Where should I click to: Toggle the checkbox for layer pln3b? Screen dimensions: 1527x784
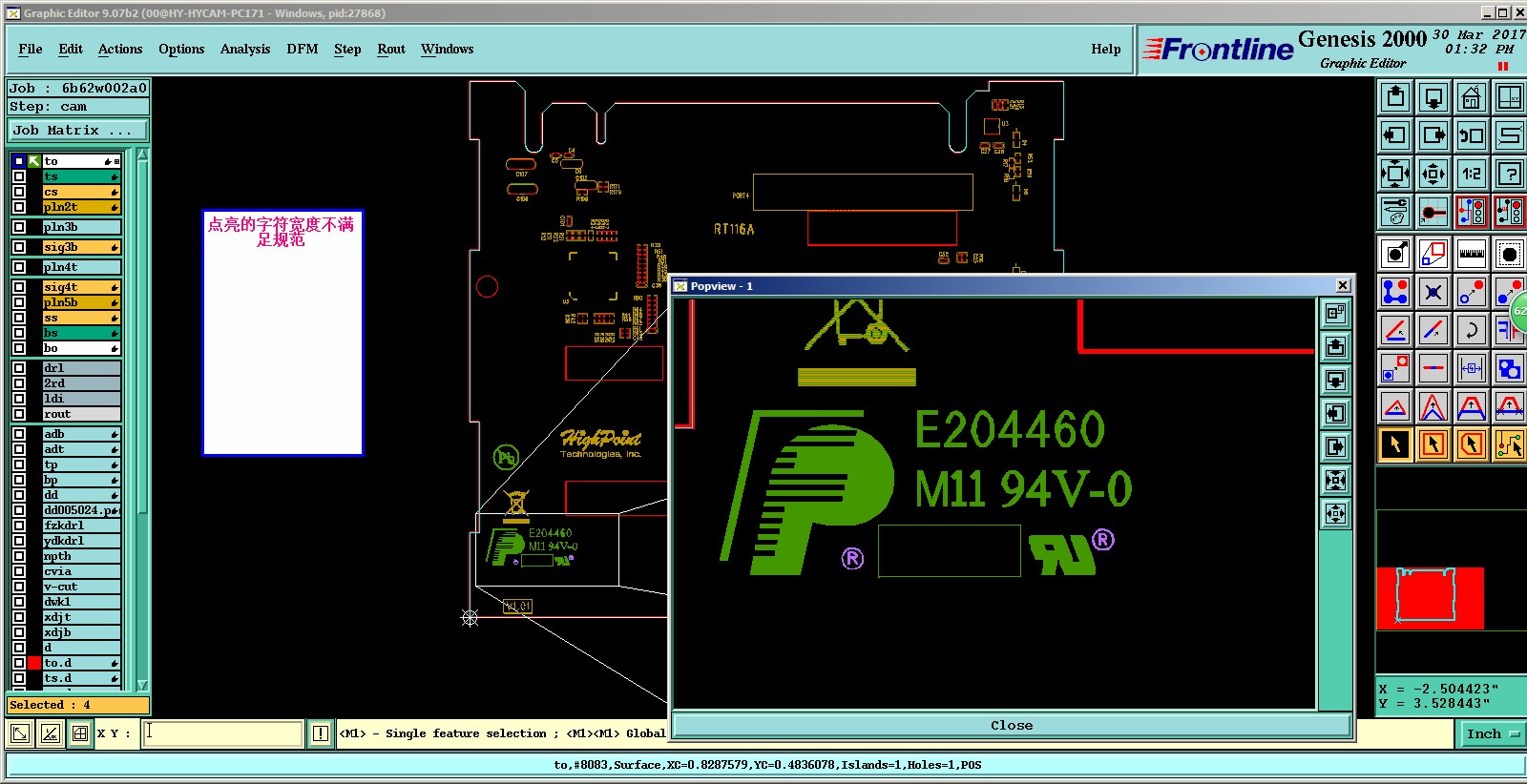(x=19, y=227)
